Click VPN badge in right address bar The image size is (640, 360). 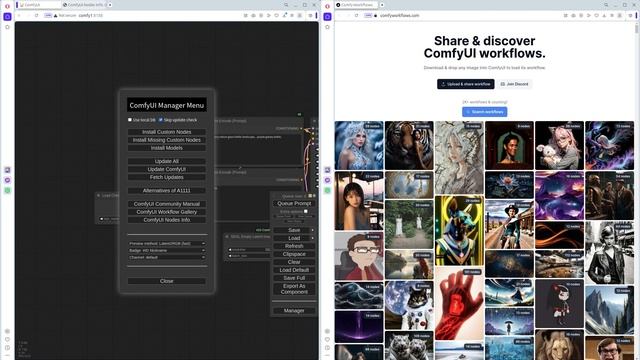[x=368, y=16]
